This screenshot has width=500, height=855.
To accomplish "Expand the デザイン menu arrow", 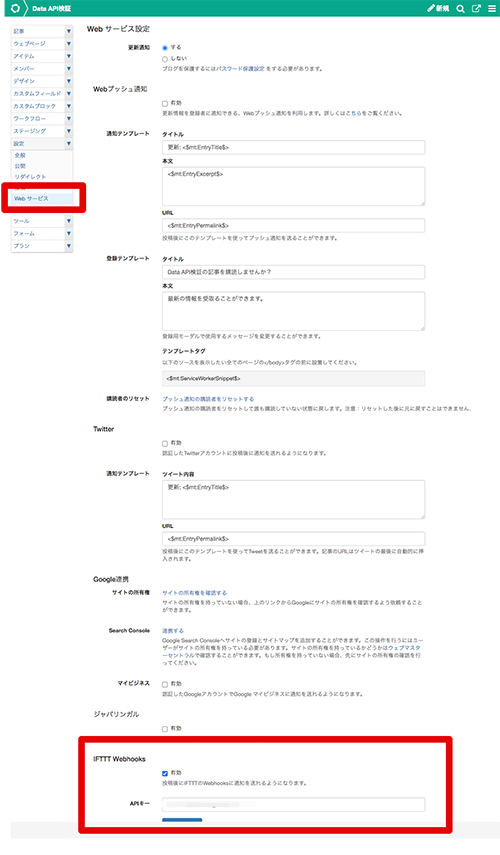I will click(x=69, y=81).
